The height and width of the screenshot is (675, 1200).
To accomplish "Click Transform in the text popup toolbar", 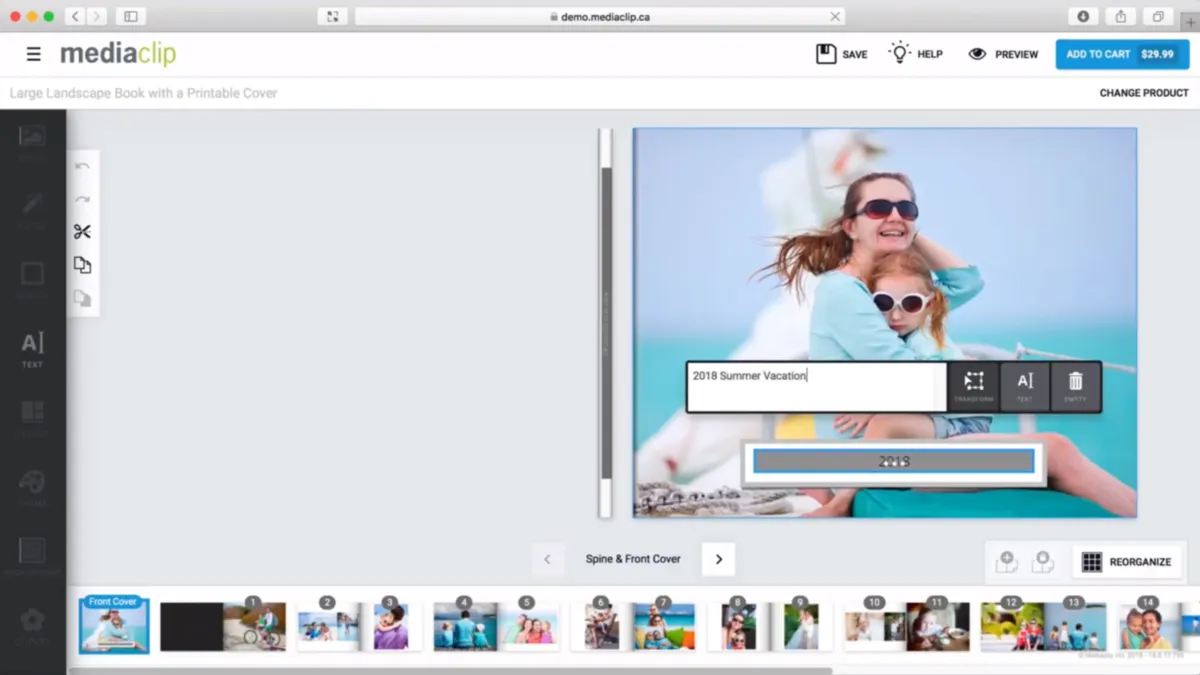I will click(974, 386).
